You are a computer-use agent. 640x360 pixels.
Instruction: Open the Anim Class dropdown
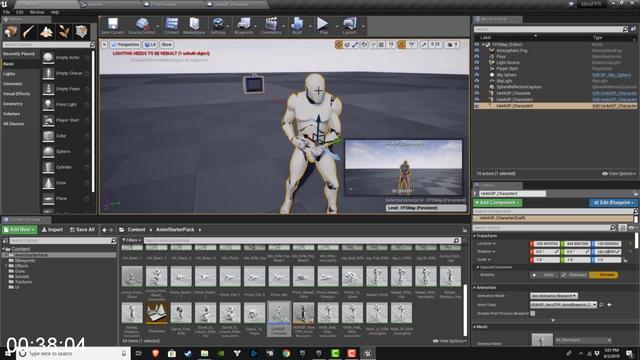click(x=563, y=305)
